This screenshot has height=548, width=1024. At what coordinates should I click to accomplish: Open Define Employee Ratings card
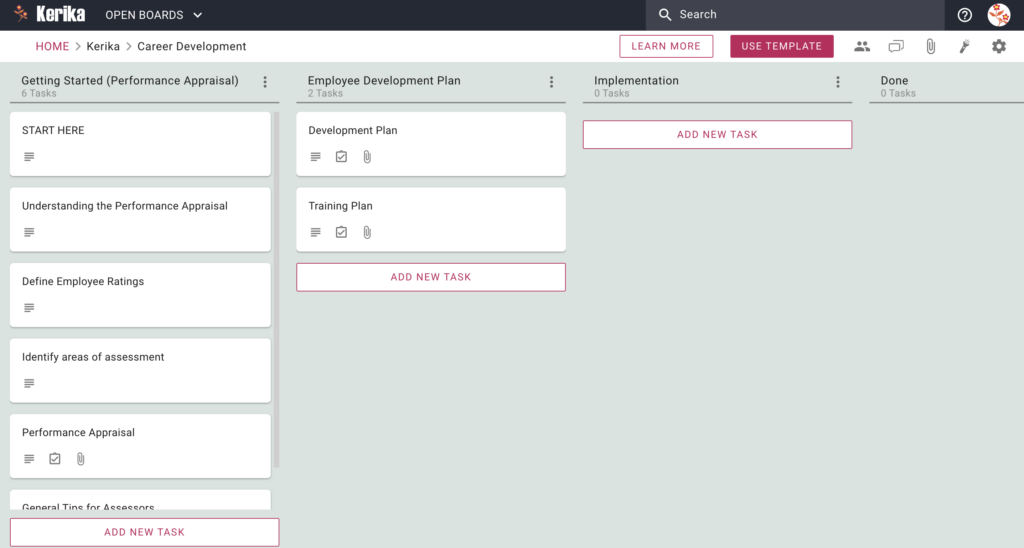[x=140, y=295]
